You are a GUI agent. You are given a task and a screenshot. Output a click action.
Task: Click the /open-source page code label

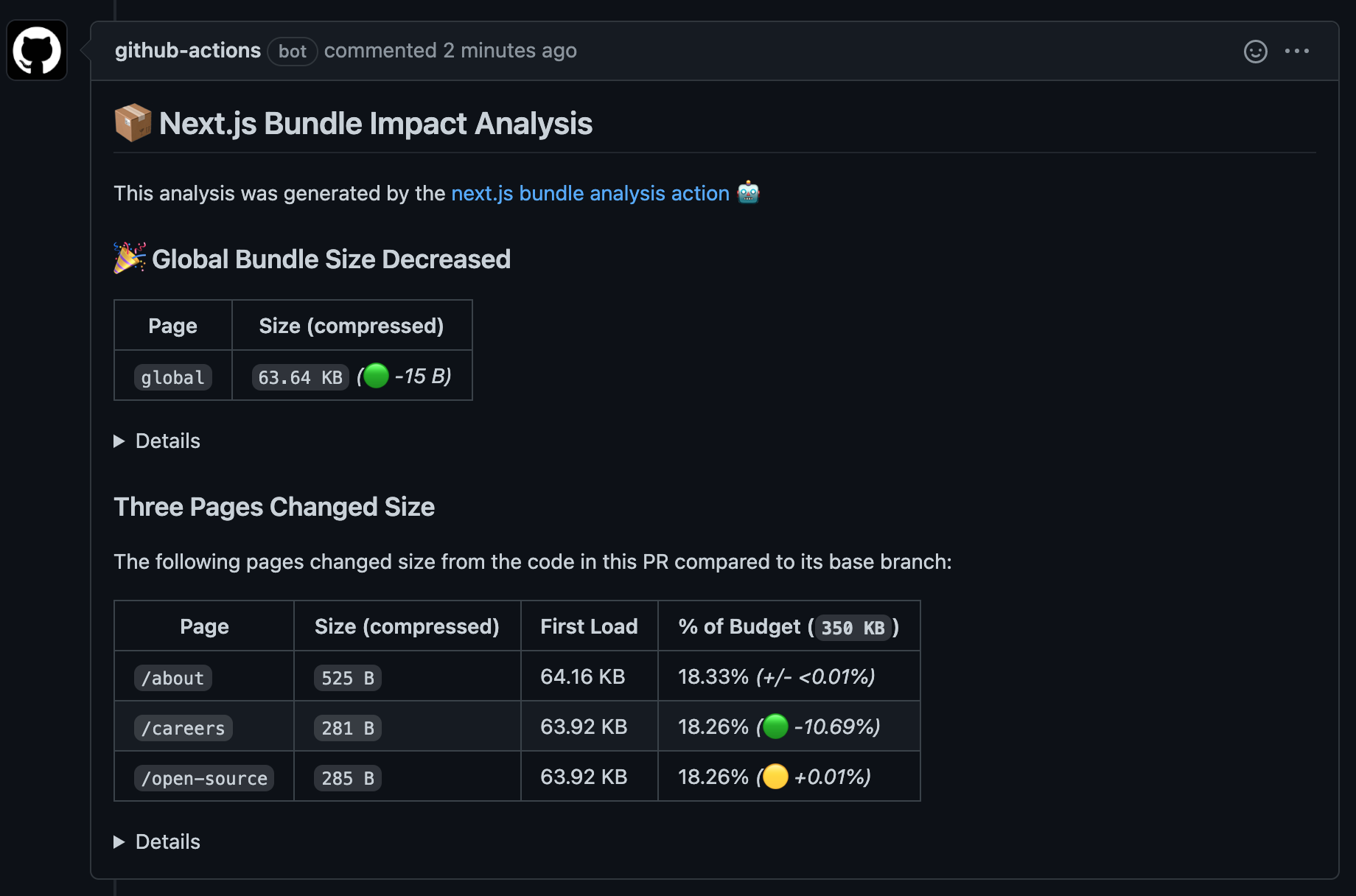tap(204, 778)
